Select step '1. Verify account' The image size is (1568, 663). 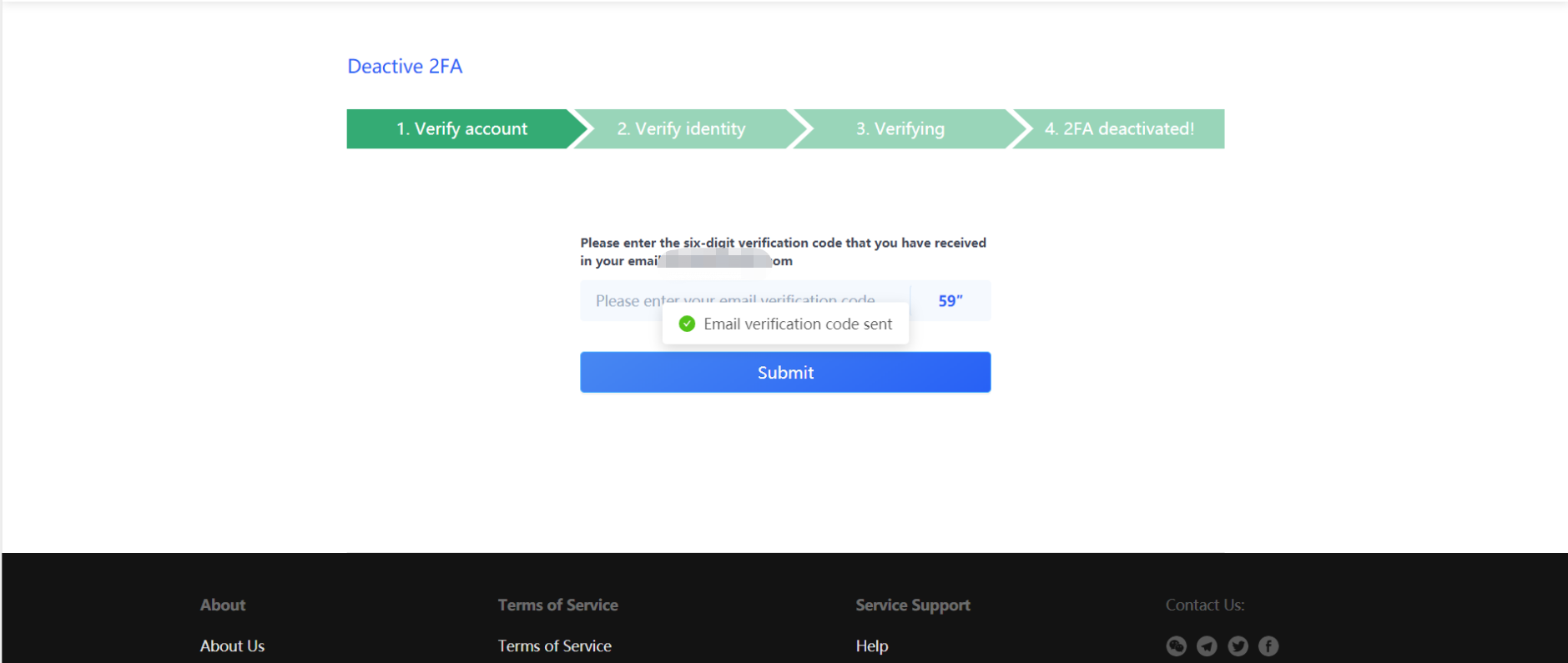point(460,128)
